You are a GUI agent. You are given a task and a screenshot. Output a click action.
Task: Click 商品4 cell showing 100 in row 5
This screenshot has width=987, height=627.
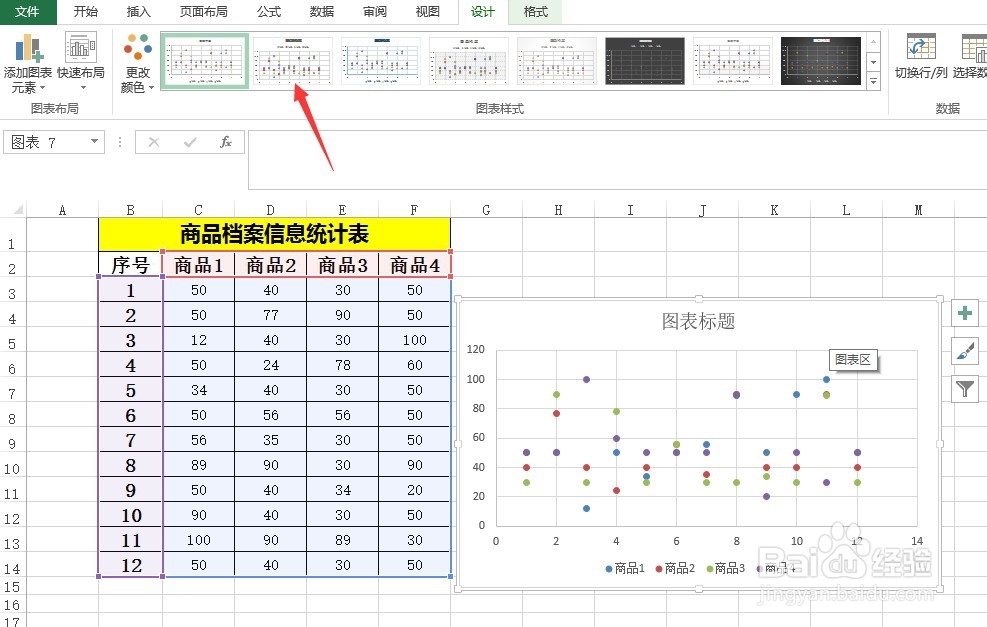[415, 340]
